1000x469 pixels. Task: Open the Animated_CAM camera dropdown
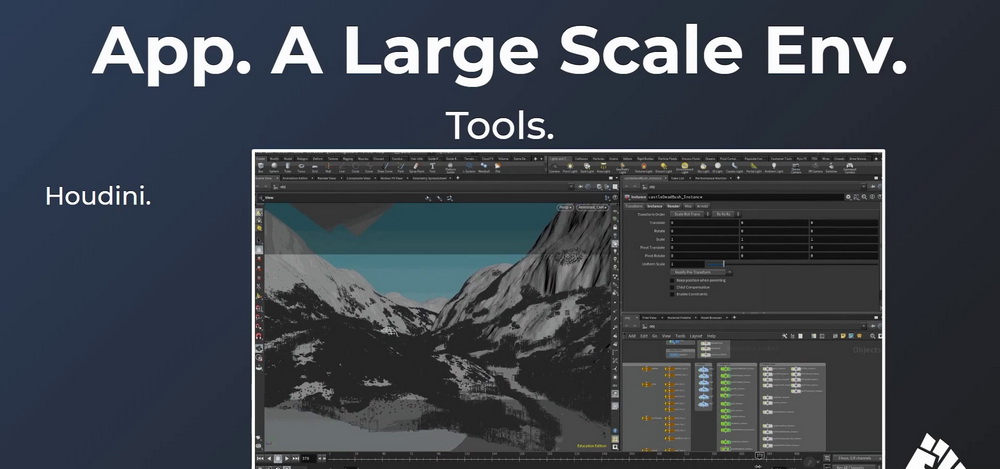pos(591,207)
